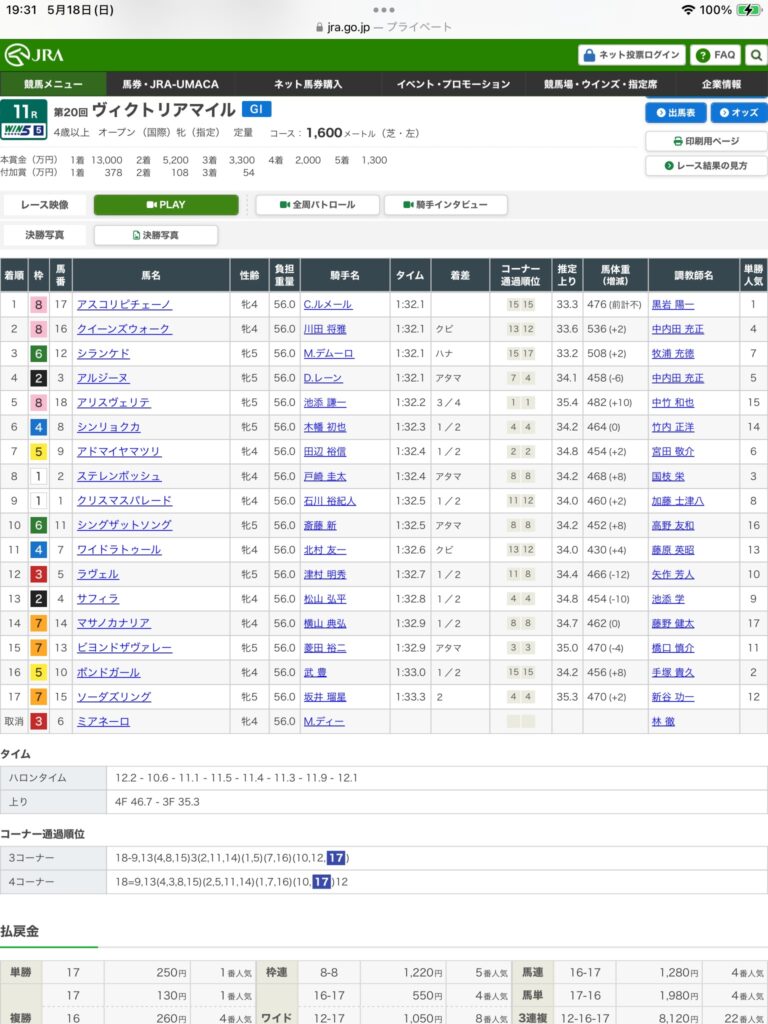Open horse クリスマスパレード link
The width and height of the screenshot is (768, 1024).
tap(124, 501)
